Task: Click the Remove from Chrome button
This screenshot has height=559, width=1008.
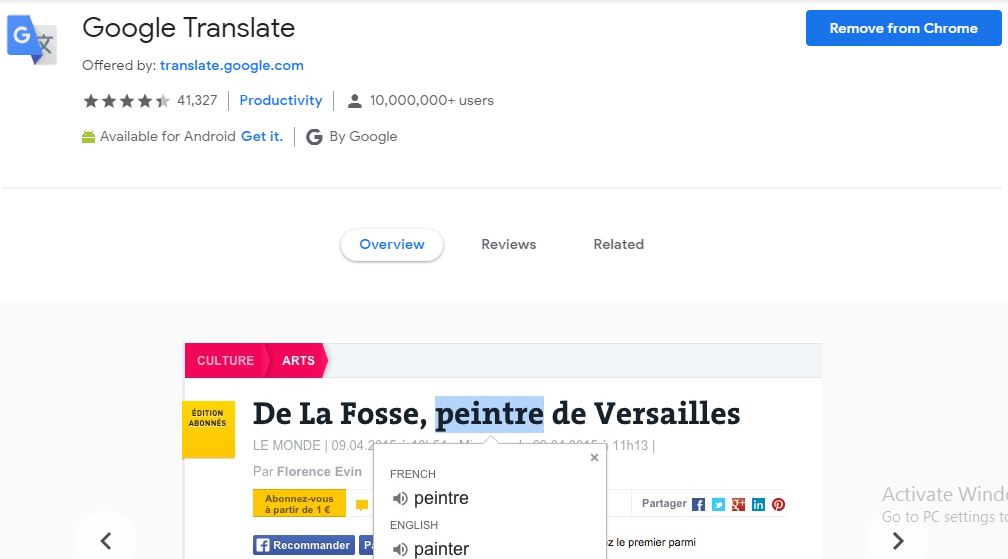Action: point(903,28)
